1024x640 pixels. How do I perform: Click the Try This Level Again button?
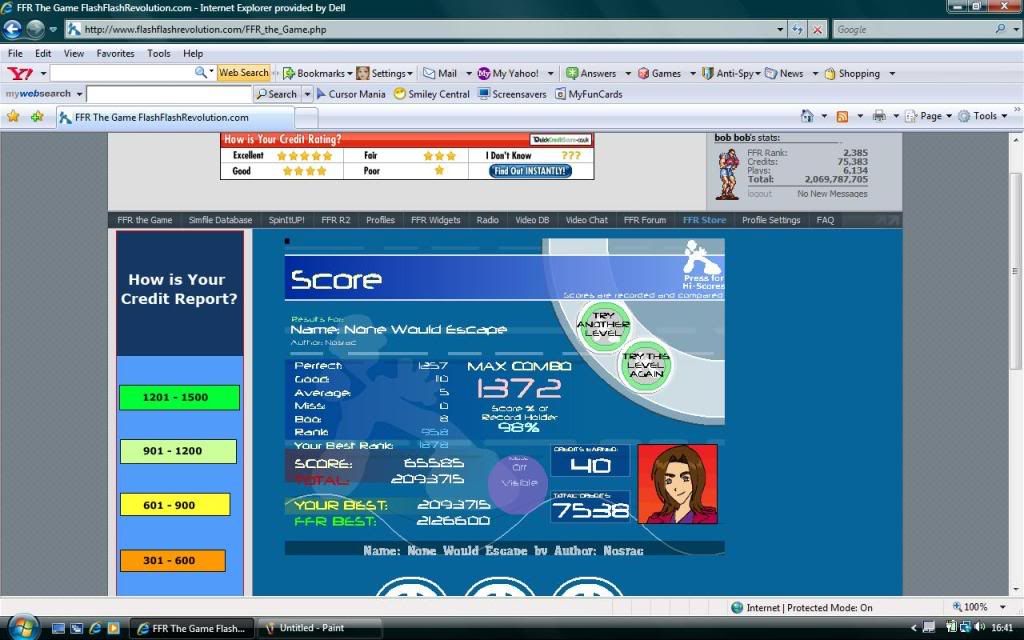point(645,363)
